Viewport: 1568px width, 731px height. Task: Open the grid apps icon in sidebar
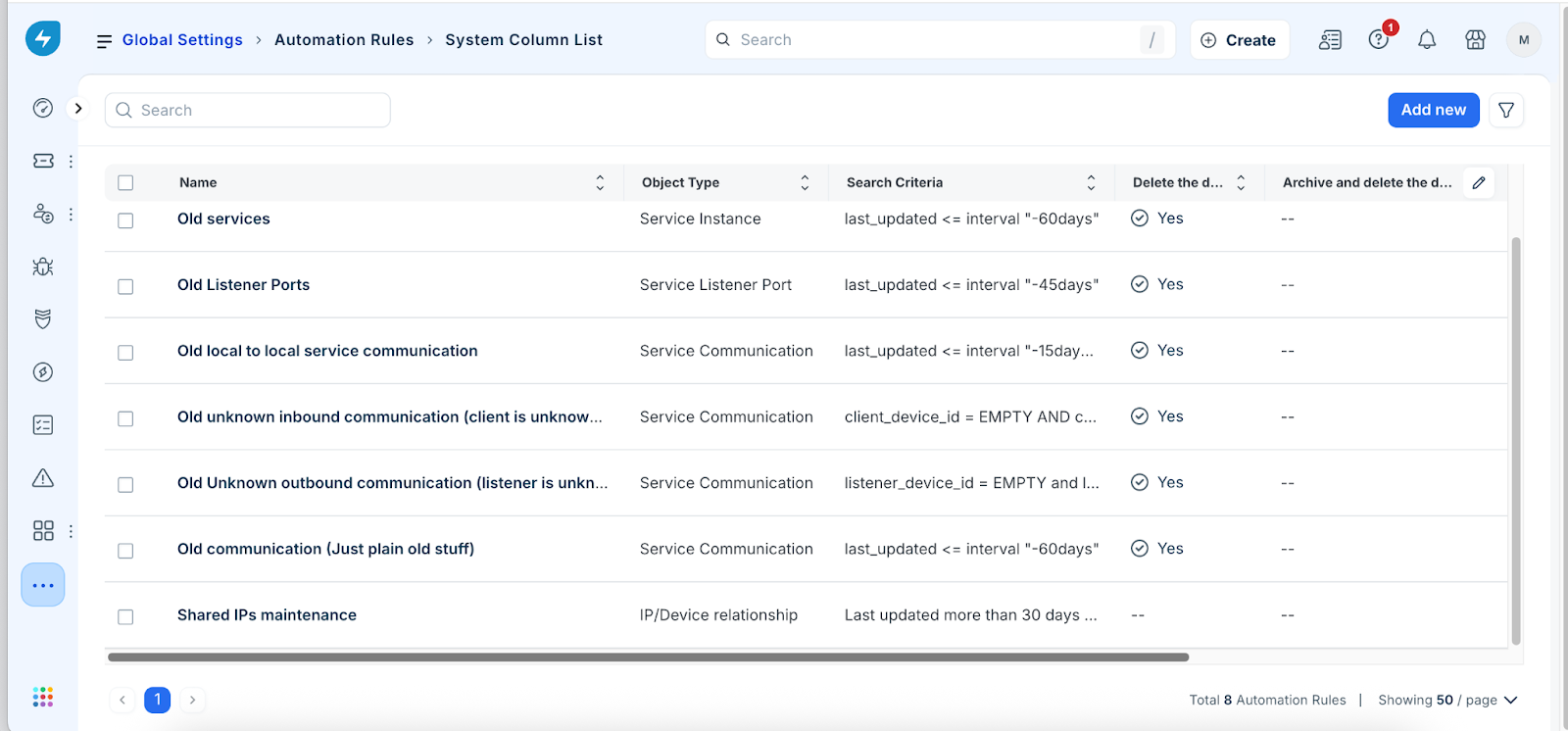pyautogui.click(x=43, y=531)
